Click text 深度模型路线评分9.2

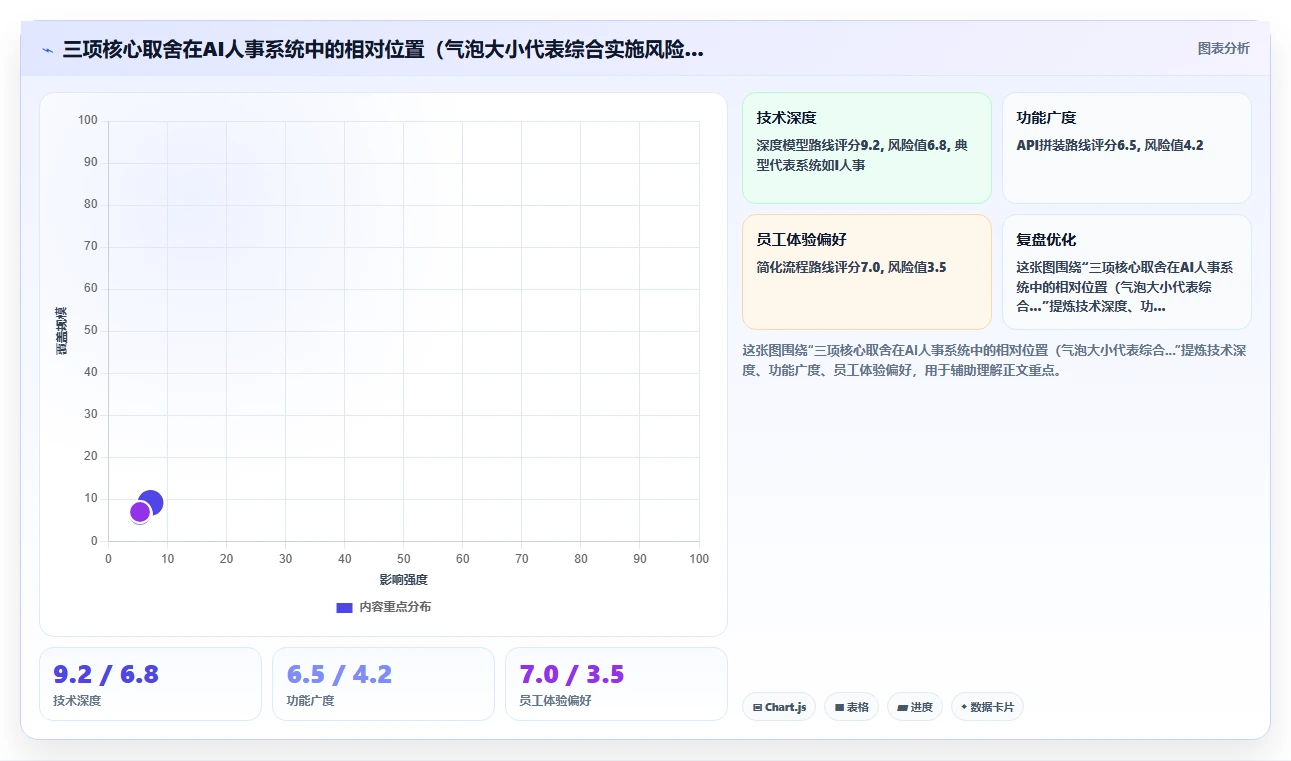point(818,145)
